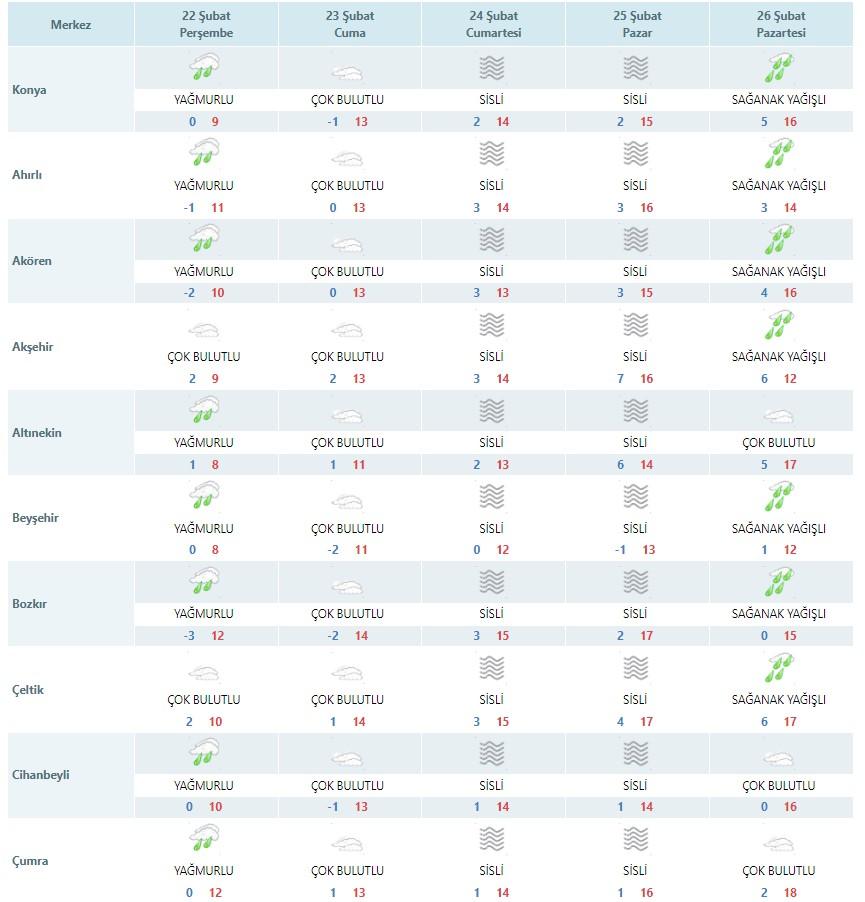Select the 26 Şubat Pazartesi column header
Image resolution: width=865 pixels, height=902 pixels.
781,25
